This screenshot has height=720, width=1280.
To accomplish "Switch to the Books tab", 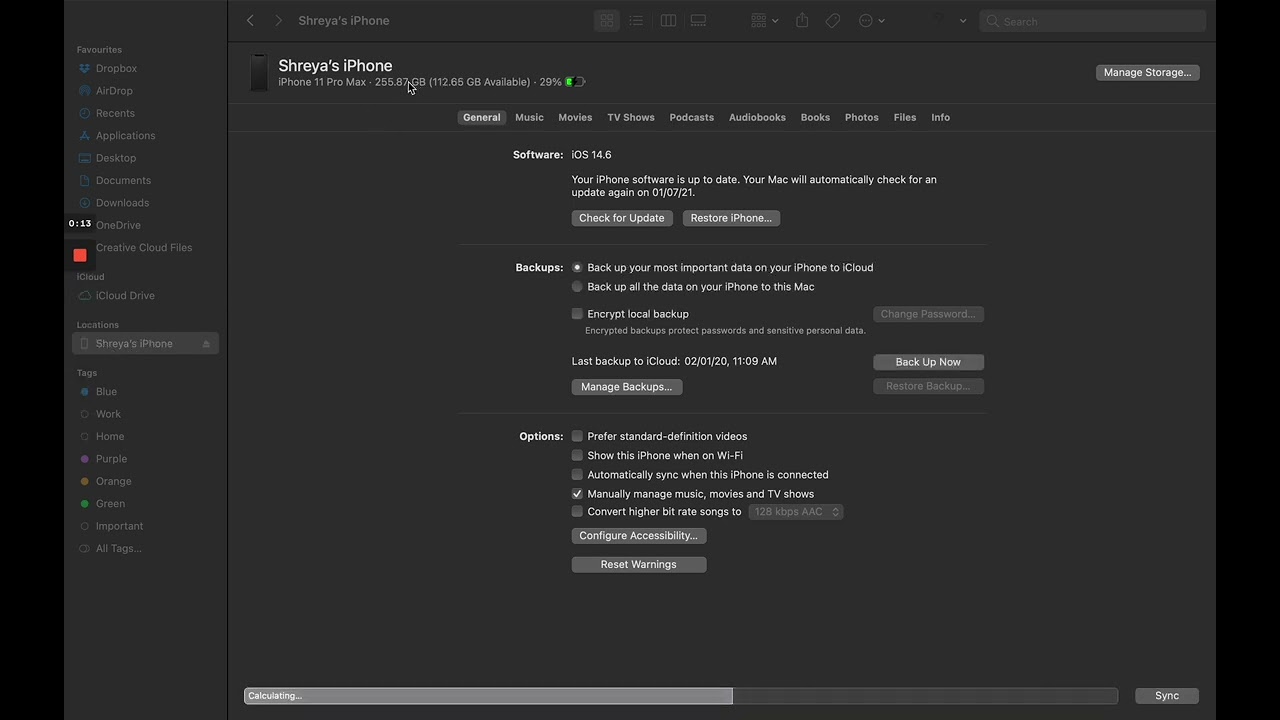I will pyautogui.click(x=815, y=117).
